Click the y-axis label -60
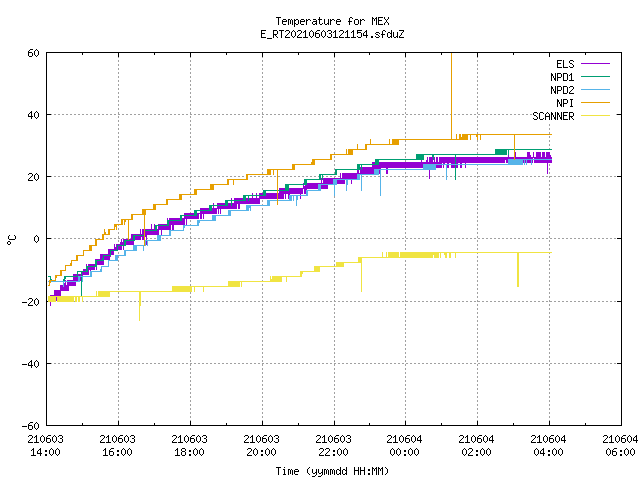640x480 pixels. (x=31, y=426)
